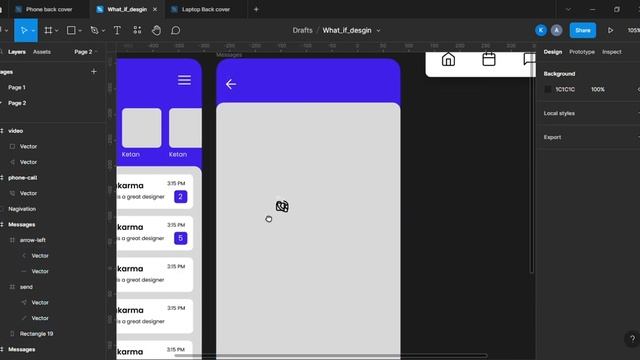
Task: Switch to the Assets panel tab
Action: [42, 52]
